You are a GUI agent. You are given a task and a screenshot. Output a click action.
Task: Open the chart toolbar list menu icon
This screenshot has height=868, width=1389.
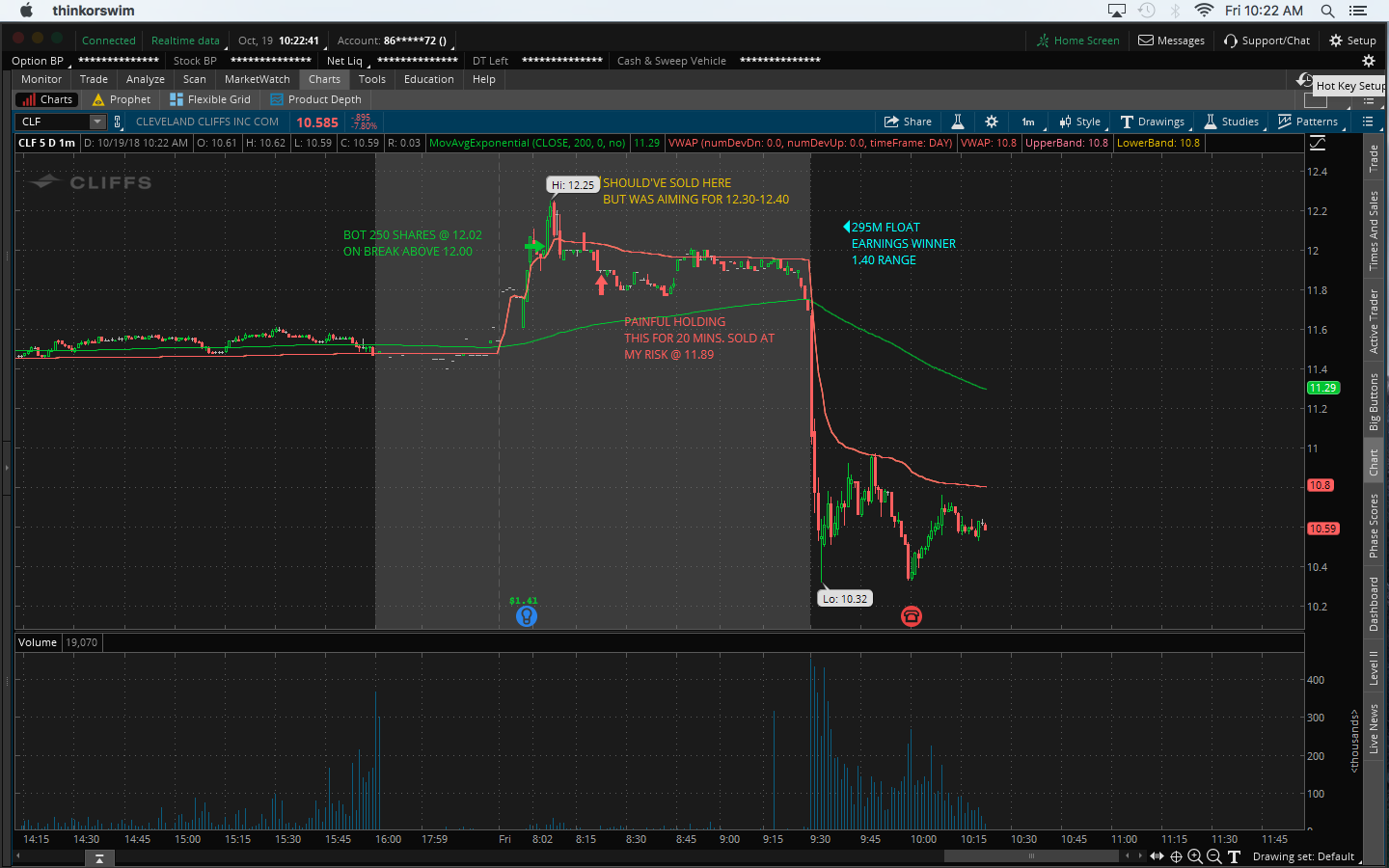1368,122
